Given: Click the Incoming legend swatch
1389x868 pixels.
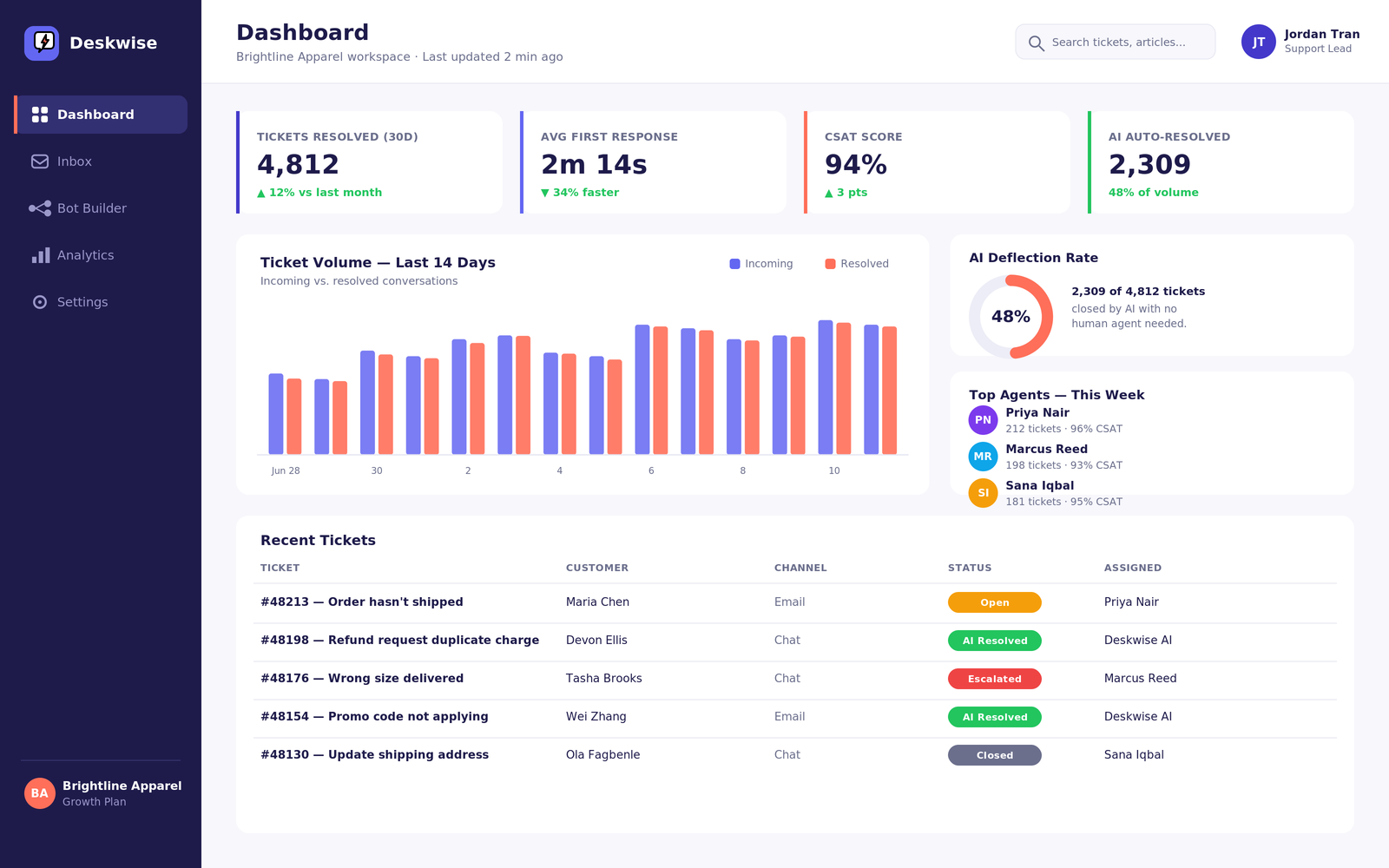Looking at the screenshot, I should [734, 264].
